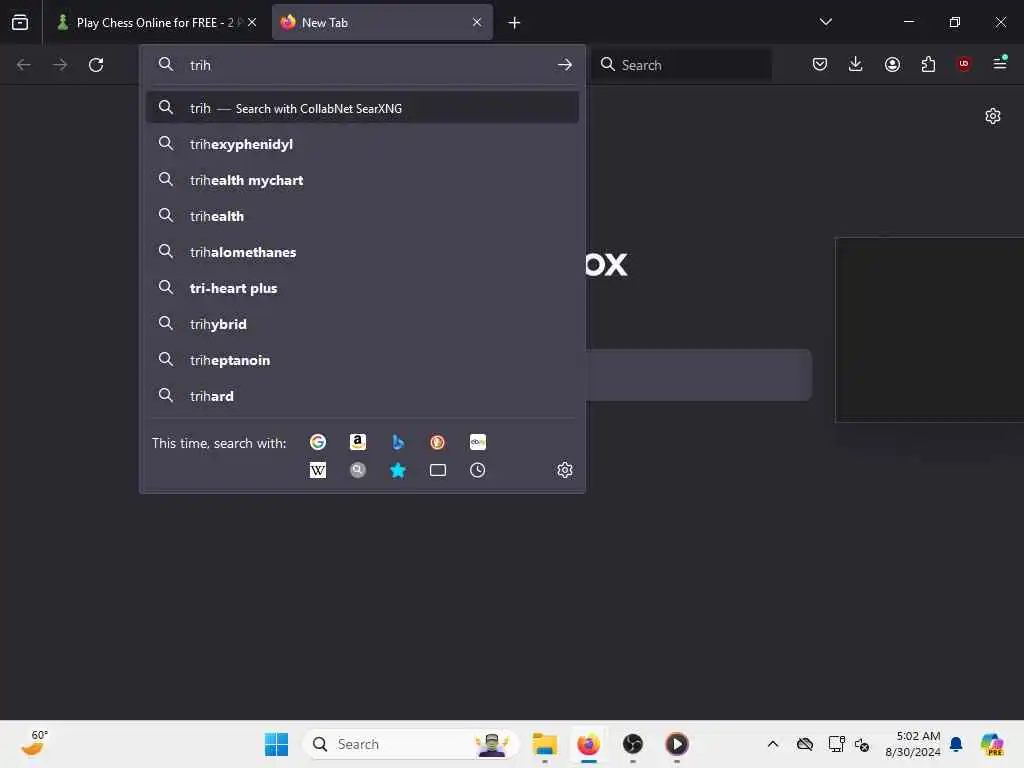Click the new tab page search box
1024x768 pixels.
tap(699, 374)
